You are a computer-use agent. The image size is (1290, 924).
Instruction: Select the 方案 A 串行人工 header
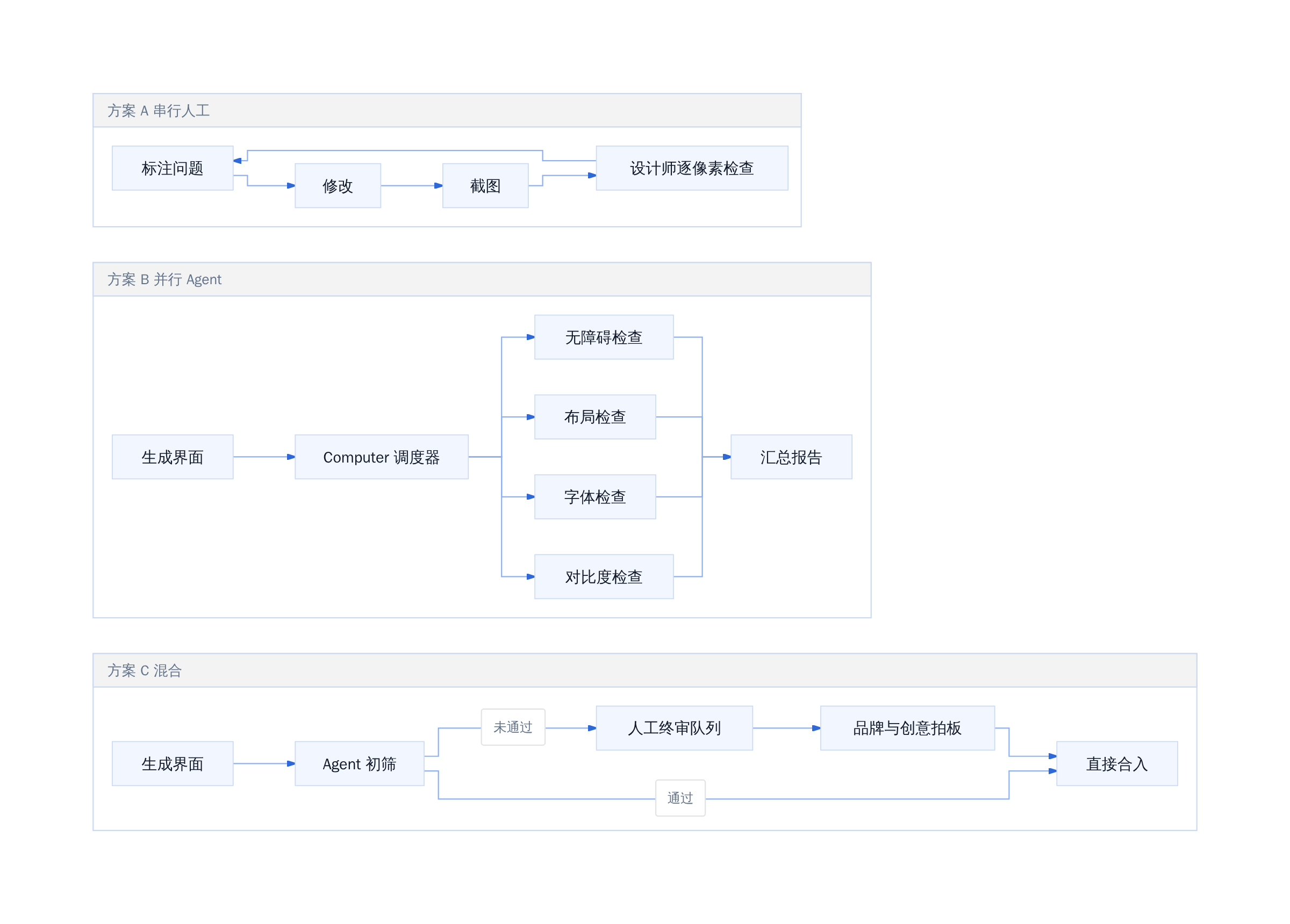447,110
